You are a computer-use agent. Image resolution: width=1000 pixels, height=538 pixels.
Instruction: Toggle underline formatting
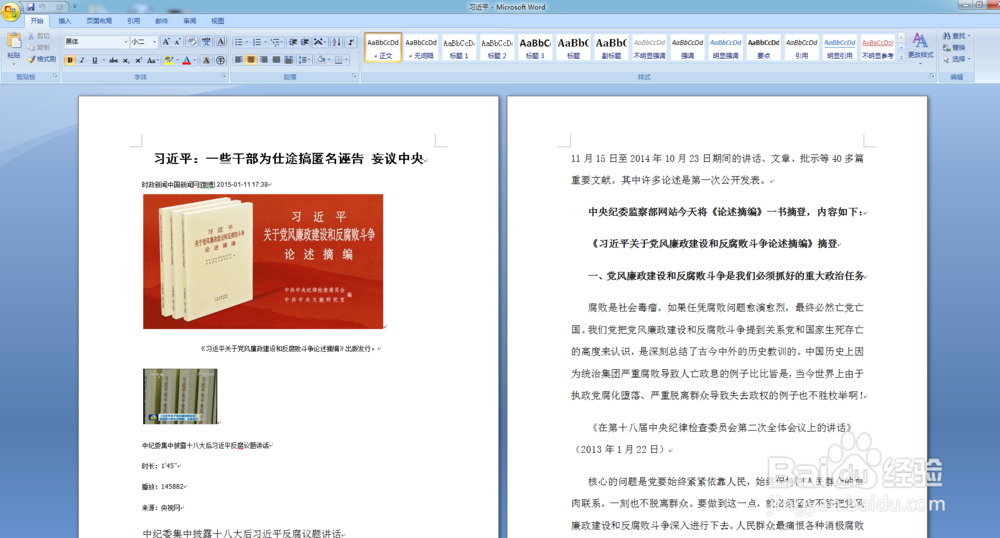(94, 61)
